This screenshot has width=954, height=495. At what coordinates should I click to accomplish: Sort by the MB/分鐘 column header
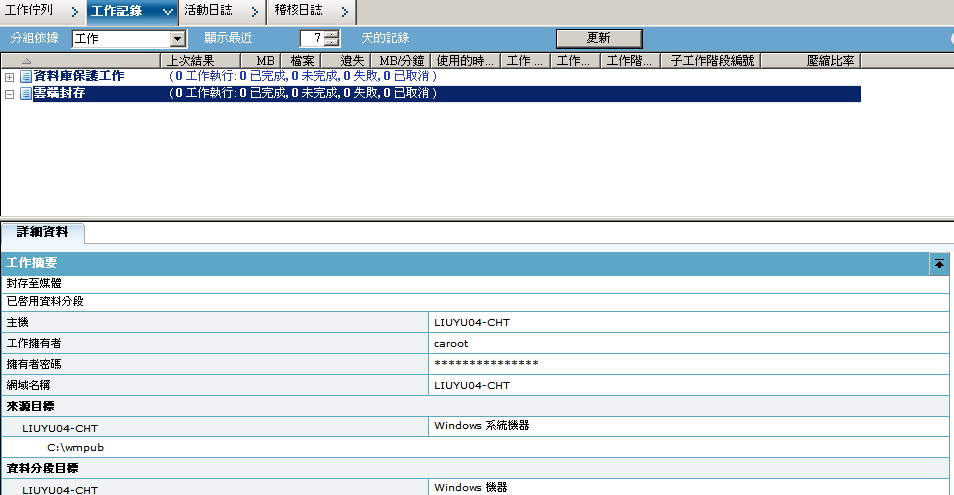click(x=401, y=61)
